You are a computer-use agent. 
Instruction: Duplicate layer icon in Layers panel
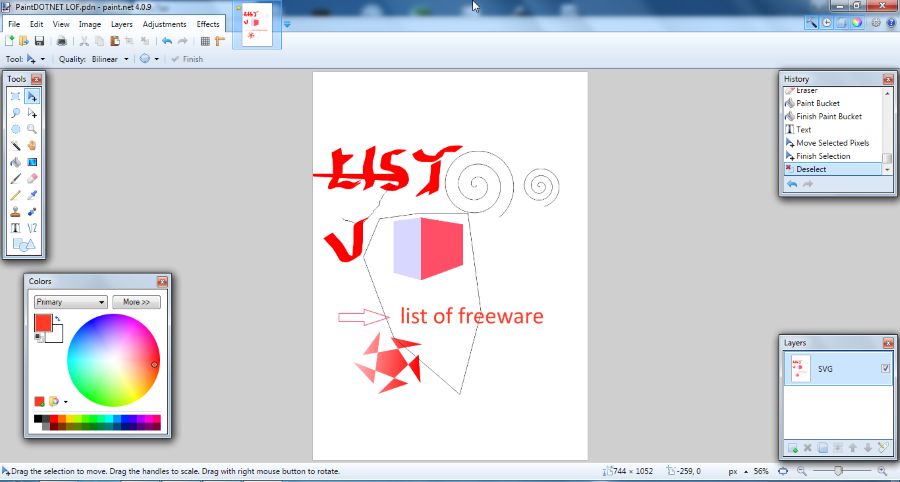click(x=823, y=448)
